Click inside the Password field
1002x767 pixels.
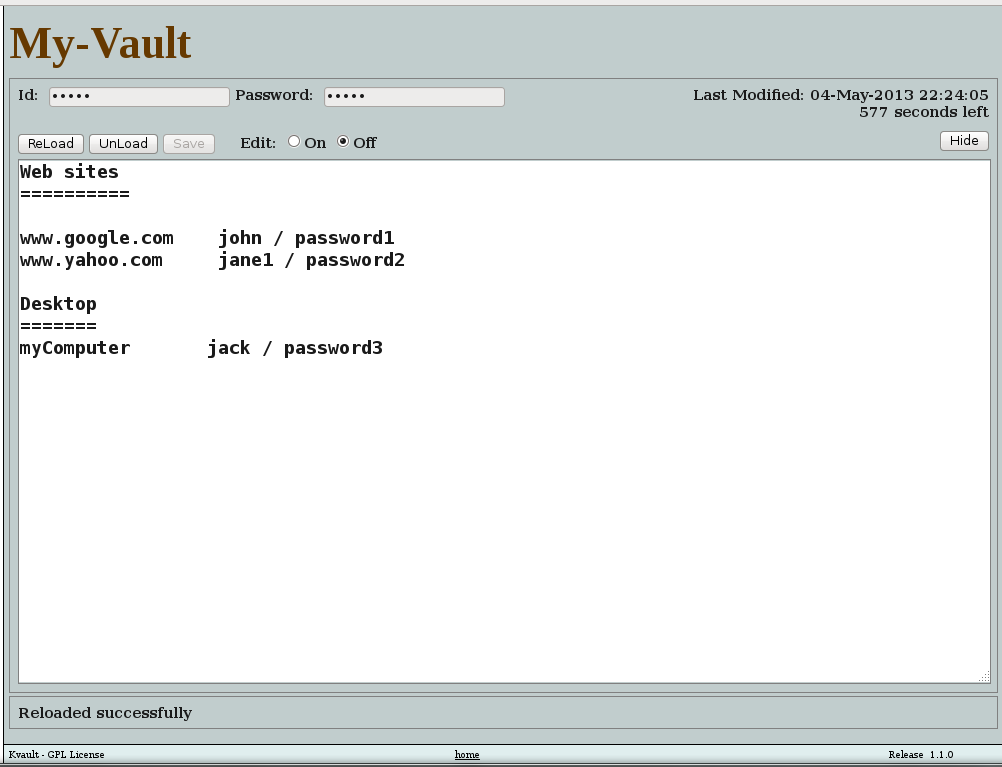pos(413,96)
